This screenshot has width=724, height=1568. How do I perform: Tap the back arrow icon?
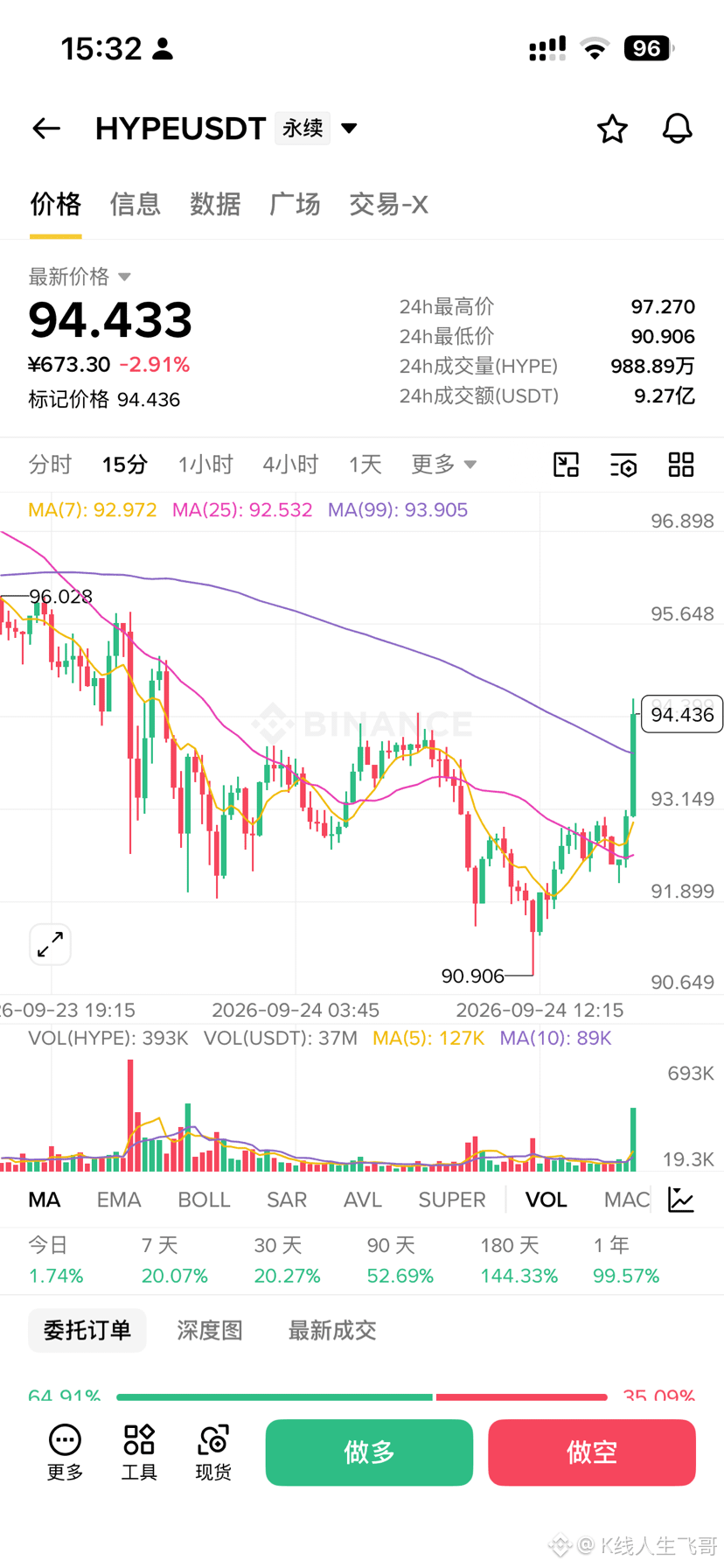(x=46, y=129)
